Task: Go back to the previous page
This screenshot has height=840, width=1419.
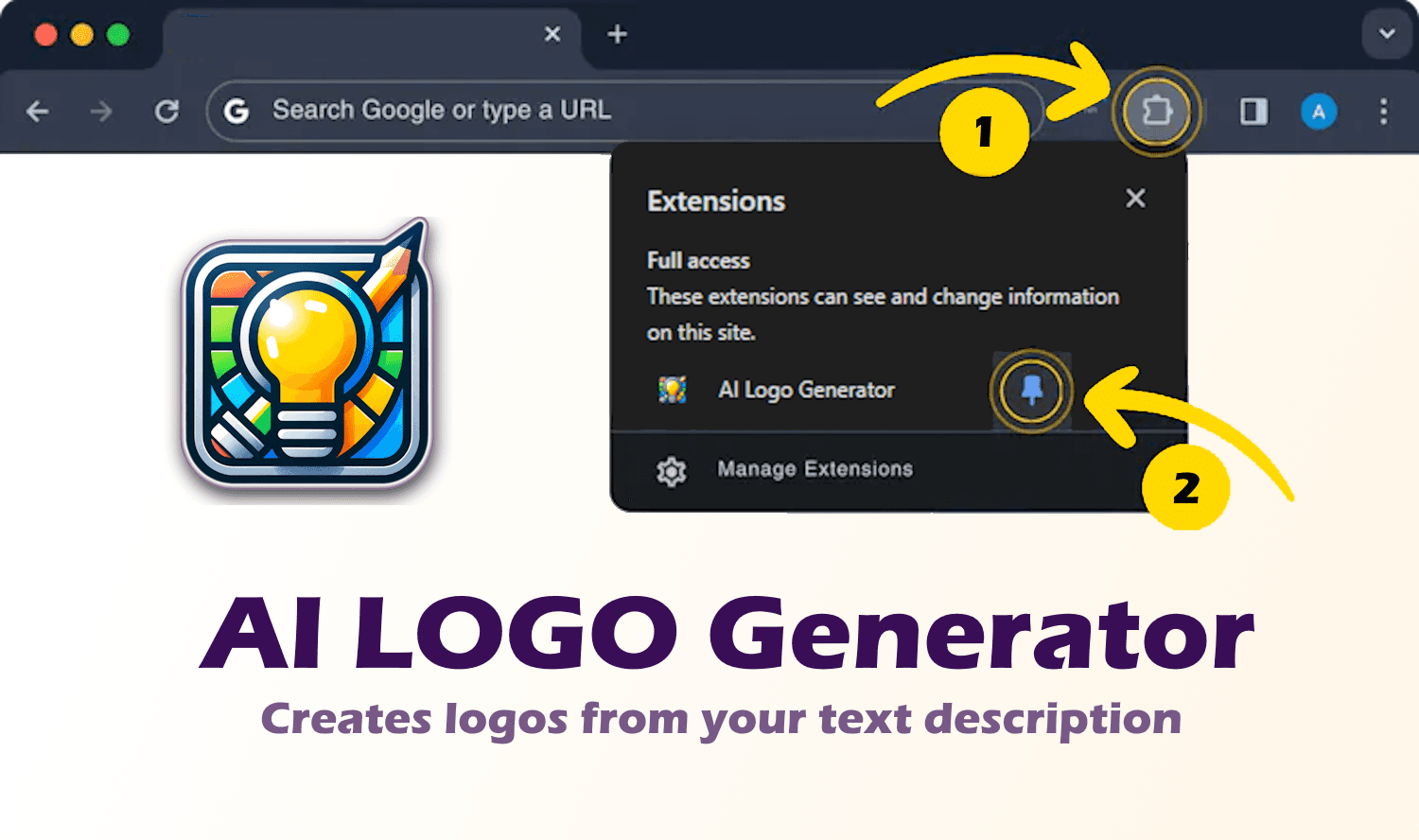Action: [38, 112]
